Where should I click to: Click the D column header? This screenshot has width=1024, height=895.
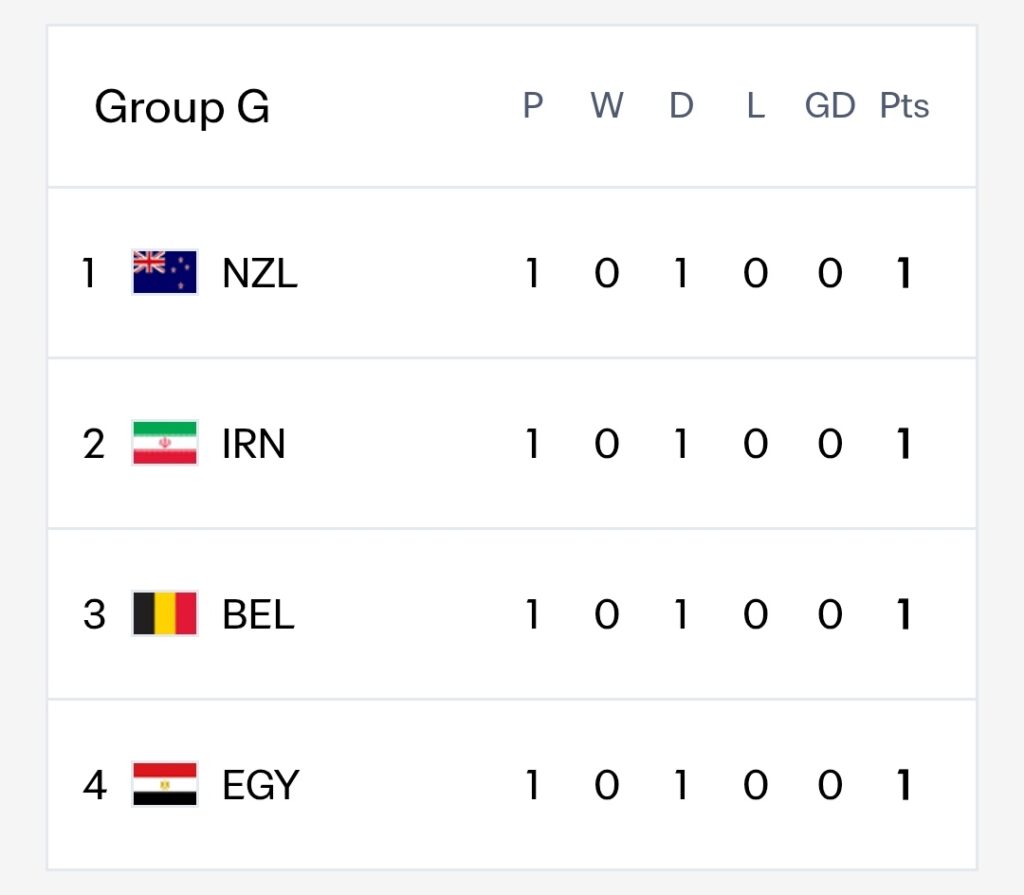[x=681, y=105]
